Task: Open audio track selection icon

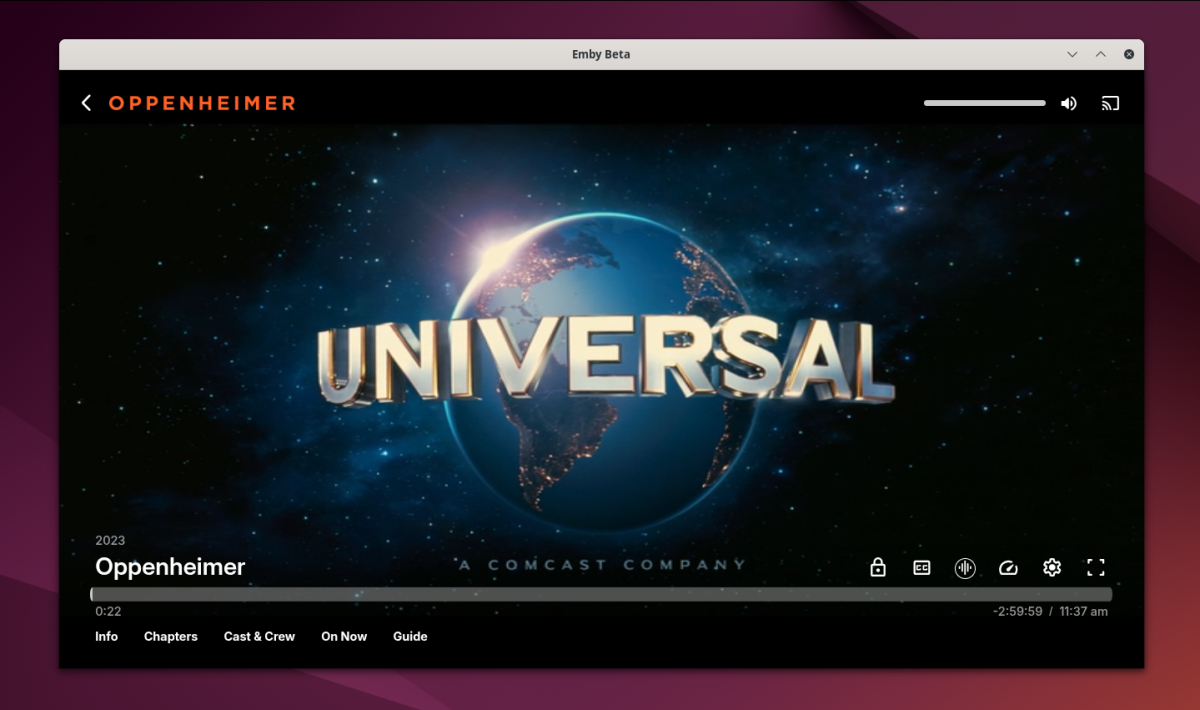Action: coord(965,567)
